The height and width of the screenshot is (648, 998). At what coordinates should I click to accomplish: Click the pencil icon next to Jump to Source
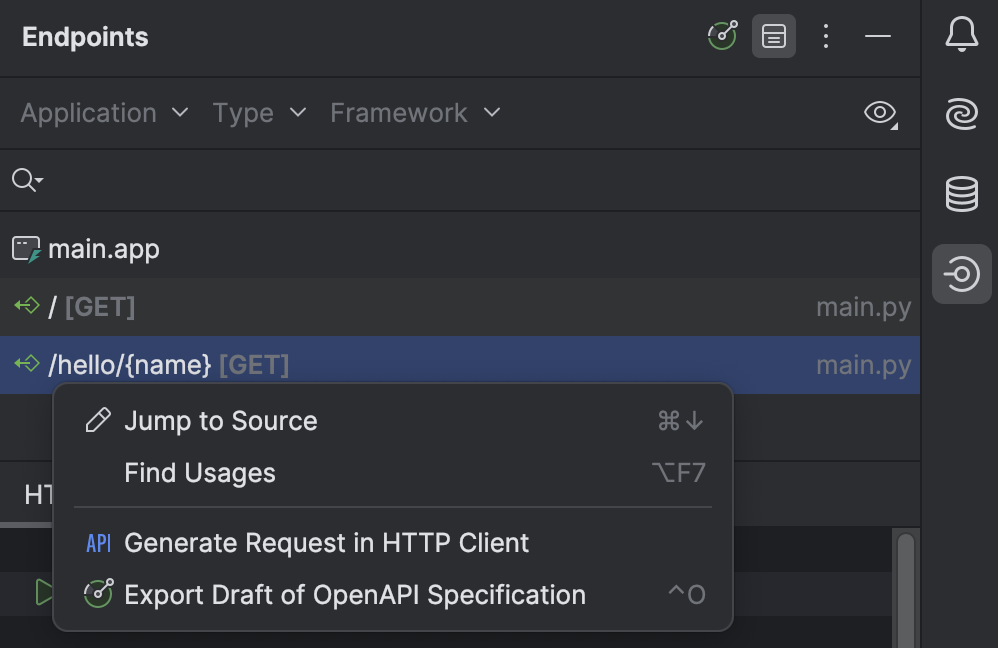96,420
